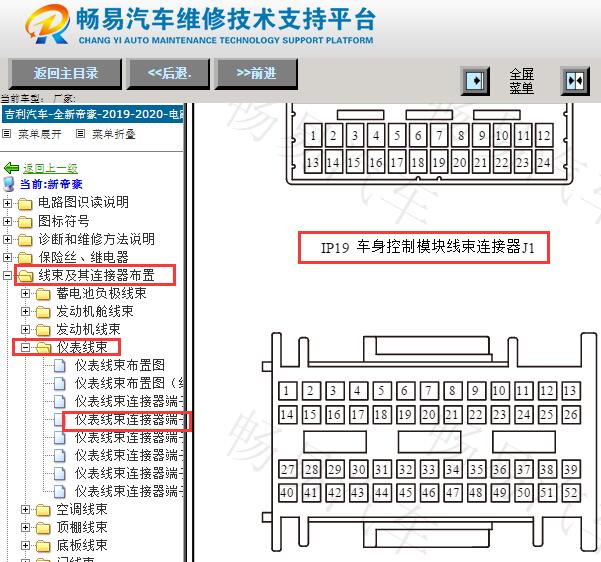
Task: Expand the 顶棚线束 folder
Action: tap(25, 527)
